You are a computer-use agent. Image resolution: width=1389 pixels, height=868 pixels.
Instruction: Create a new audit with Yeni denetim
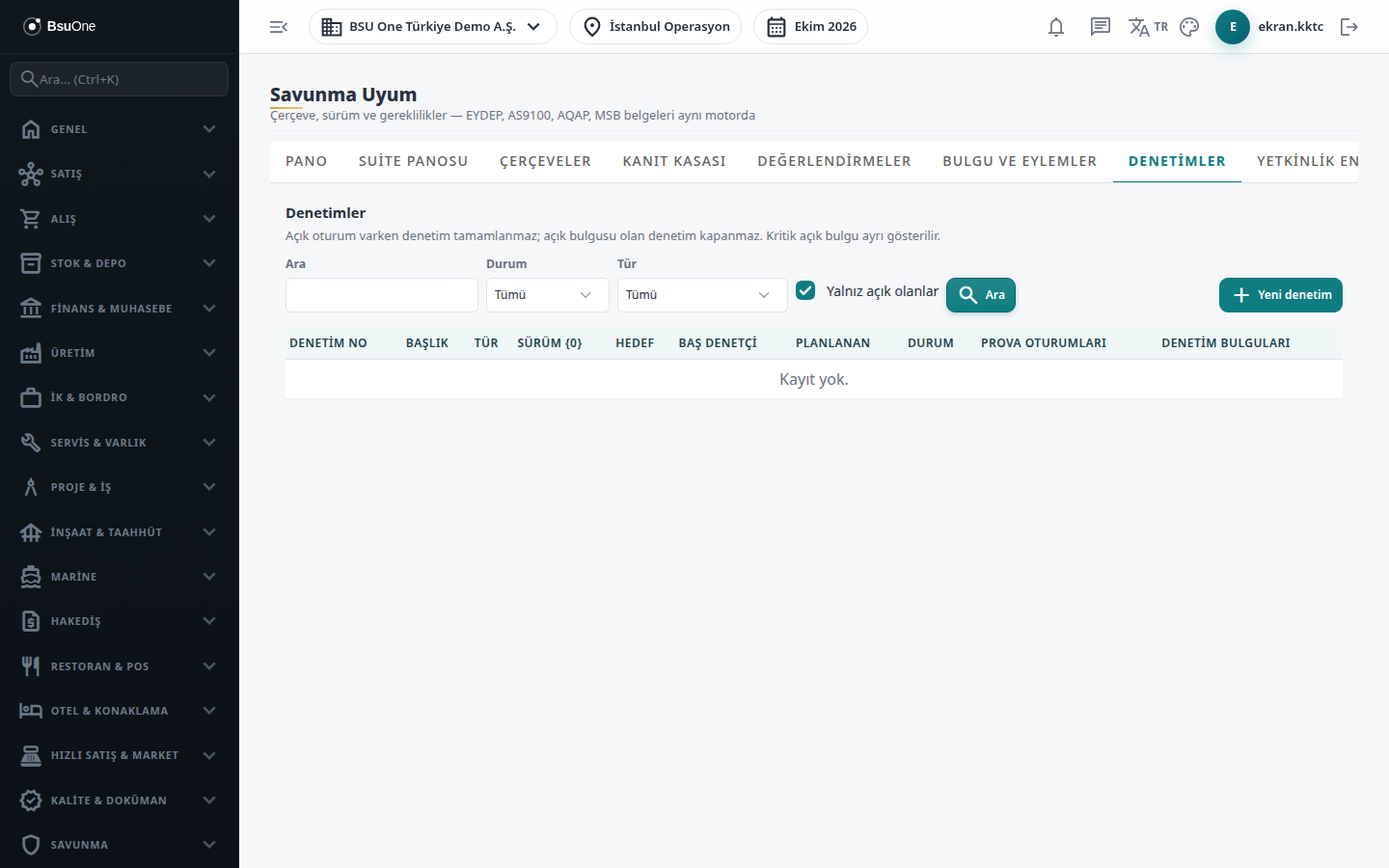click(x=1281, y=295)
